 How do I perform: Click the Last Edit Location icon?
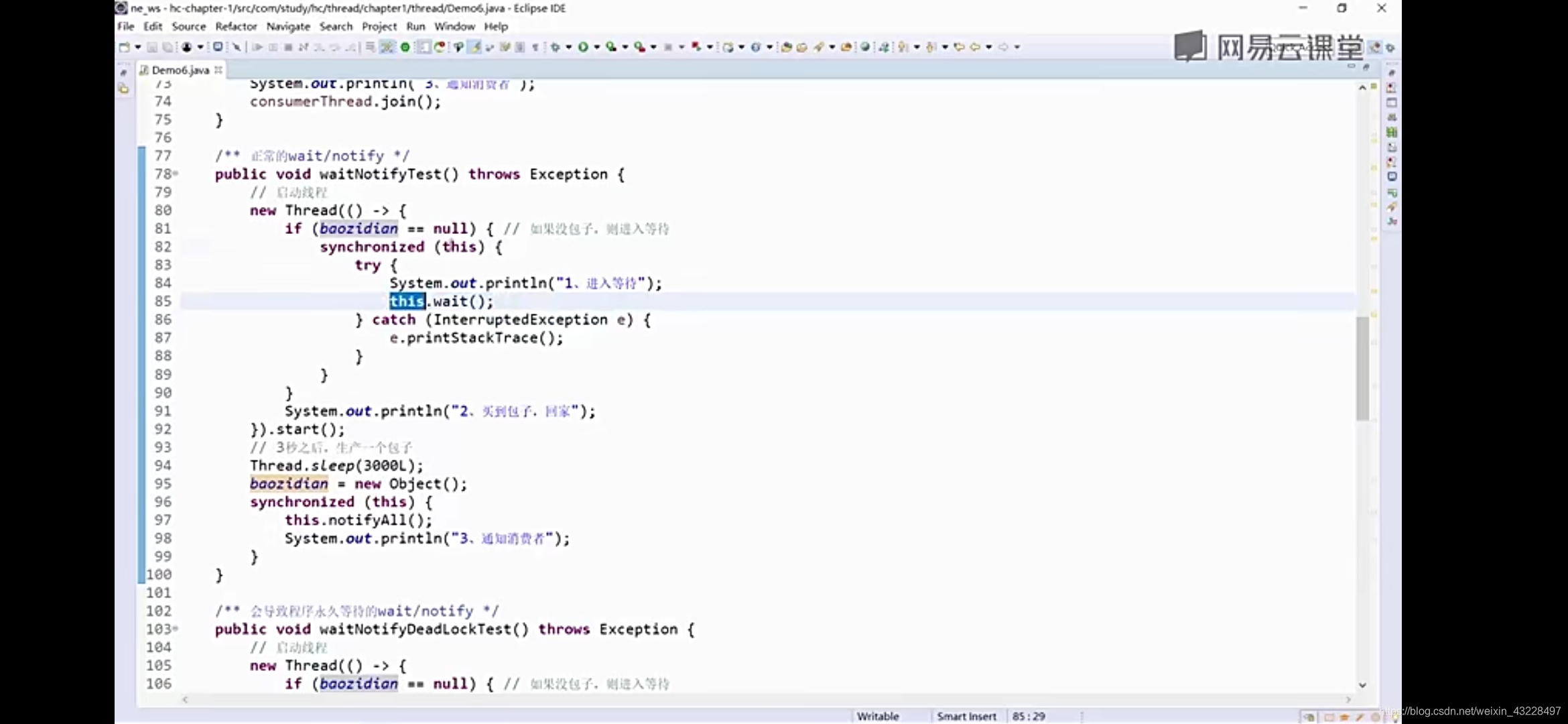[960, 47]
